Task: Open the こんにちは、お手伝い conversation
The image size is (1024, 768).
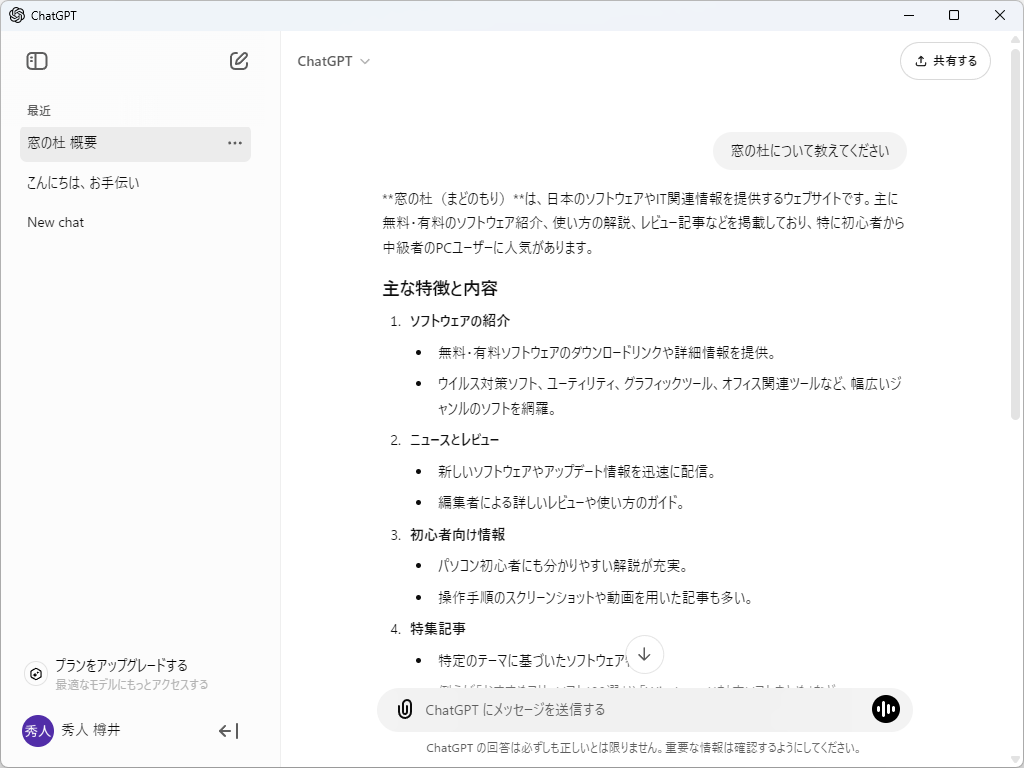Action: pyautogui.click(x=82, y=183)
